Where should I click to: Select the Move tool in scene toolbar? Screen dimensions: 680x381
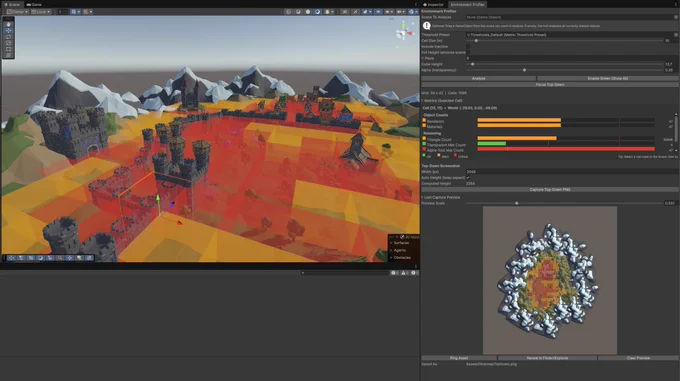(x=8, y=31)
